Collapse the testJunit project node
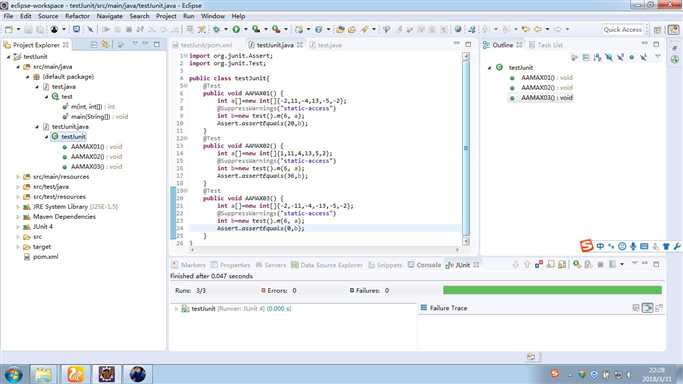683x384 pixels. pos(8,57)
